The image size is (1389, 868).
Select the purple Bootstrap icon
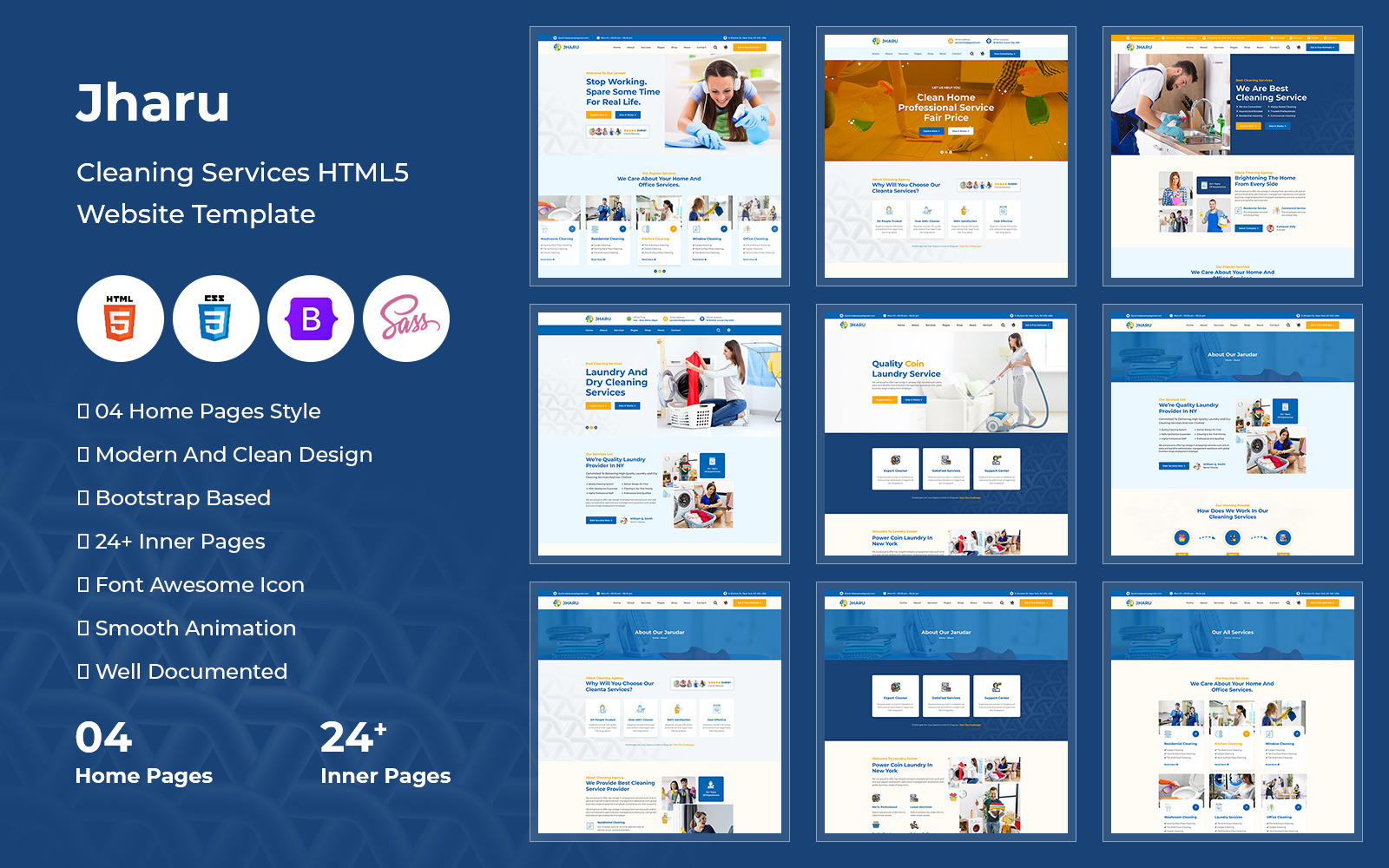pos(311,319)
